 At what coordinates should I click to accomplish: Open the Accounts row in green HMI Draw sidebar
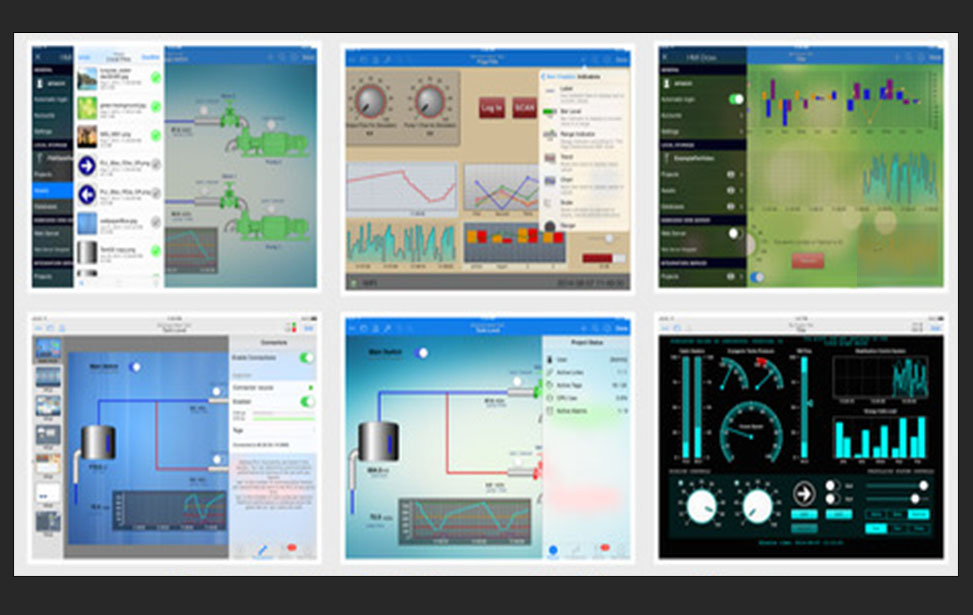pyautogui.click(x=700, y=115)
